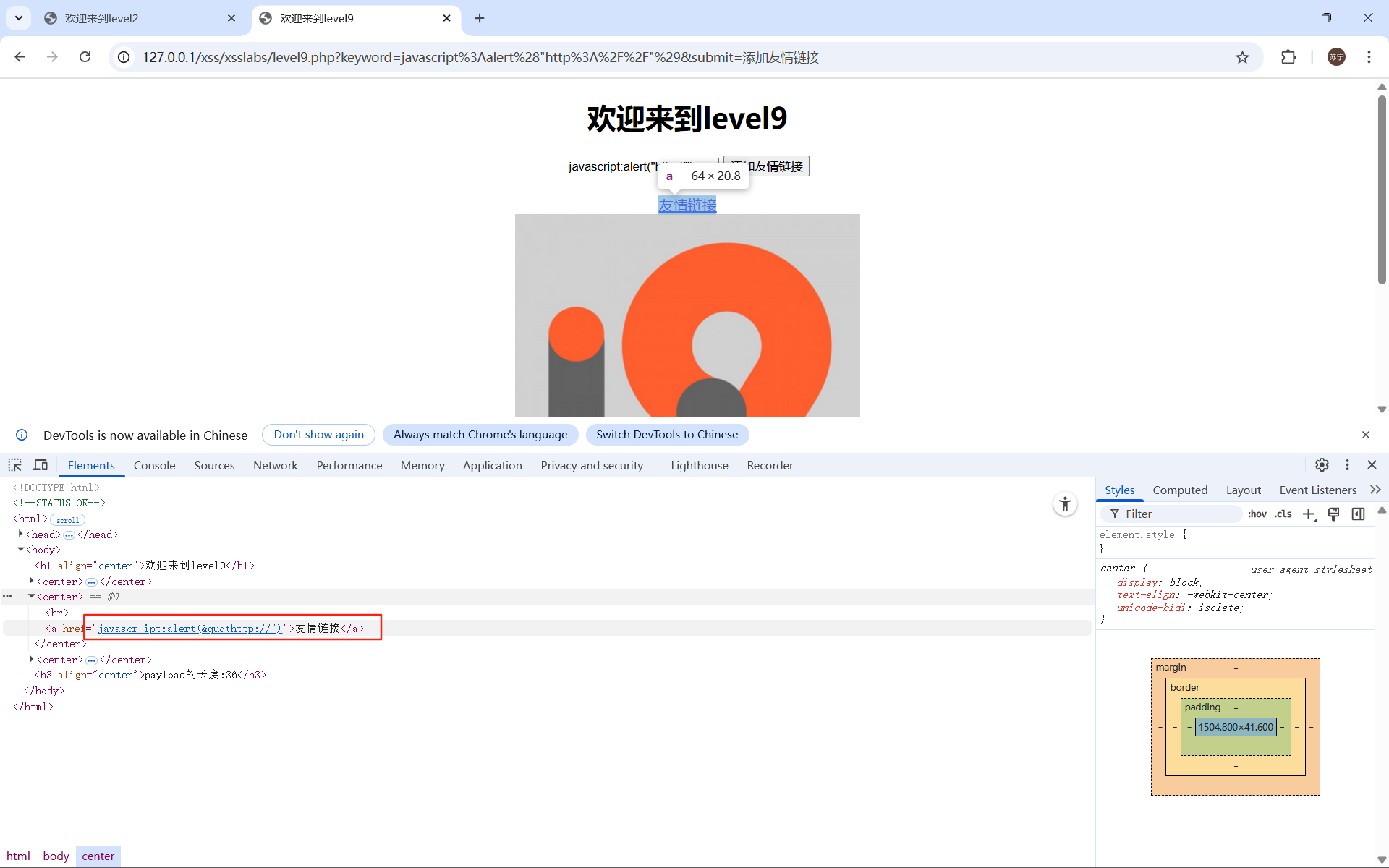Click box model content size value

(x=1236, y=727)
